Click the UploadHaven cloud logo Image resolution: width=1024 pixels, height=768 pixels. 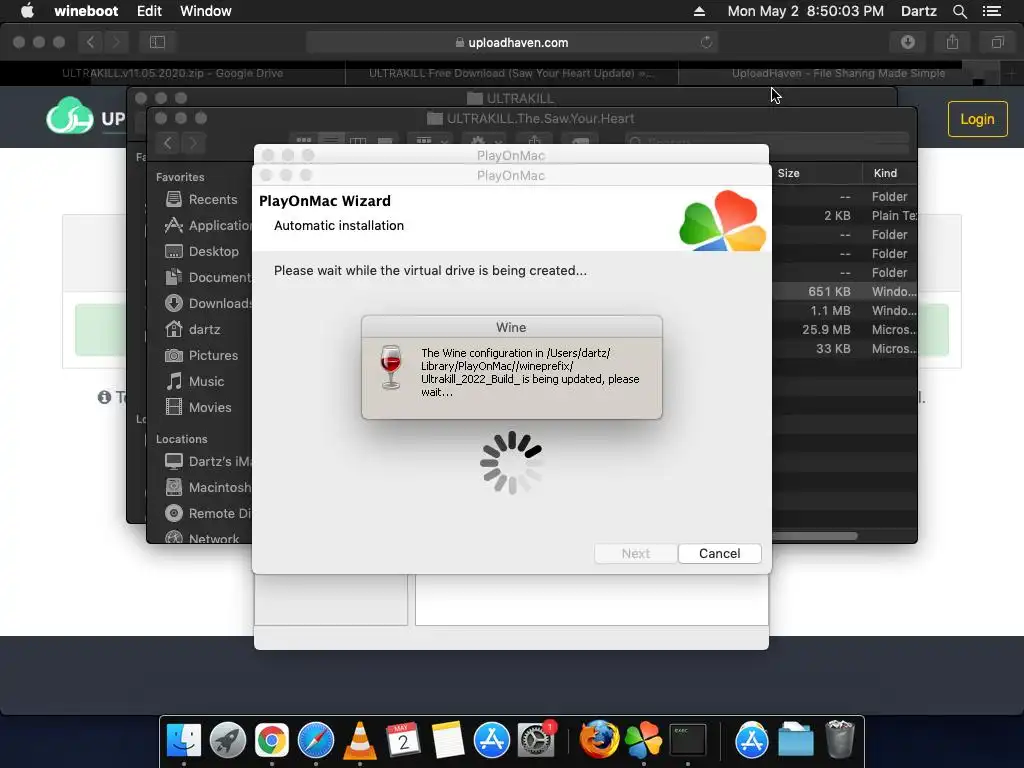70,116
